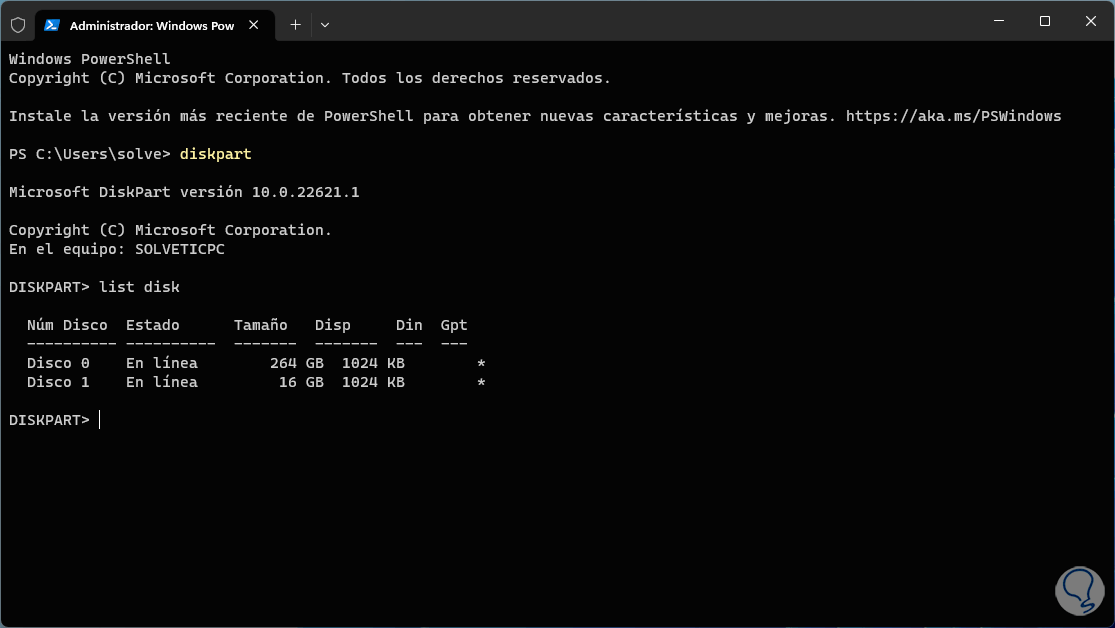Click the Núm Disco column header
1115x628 pixels.
coord(68,325)
